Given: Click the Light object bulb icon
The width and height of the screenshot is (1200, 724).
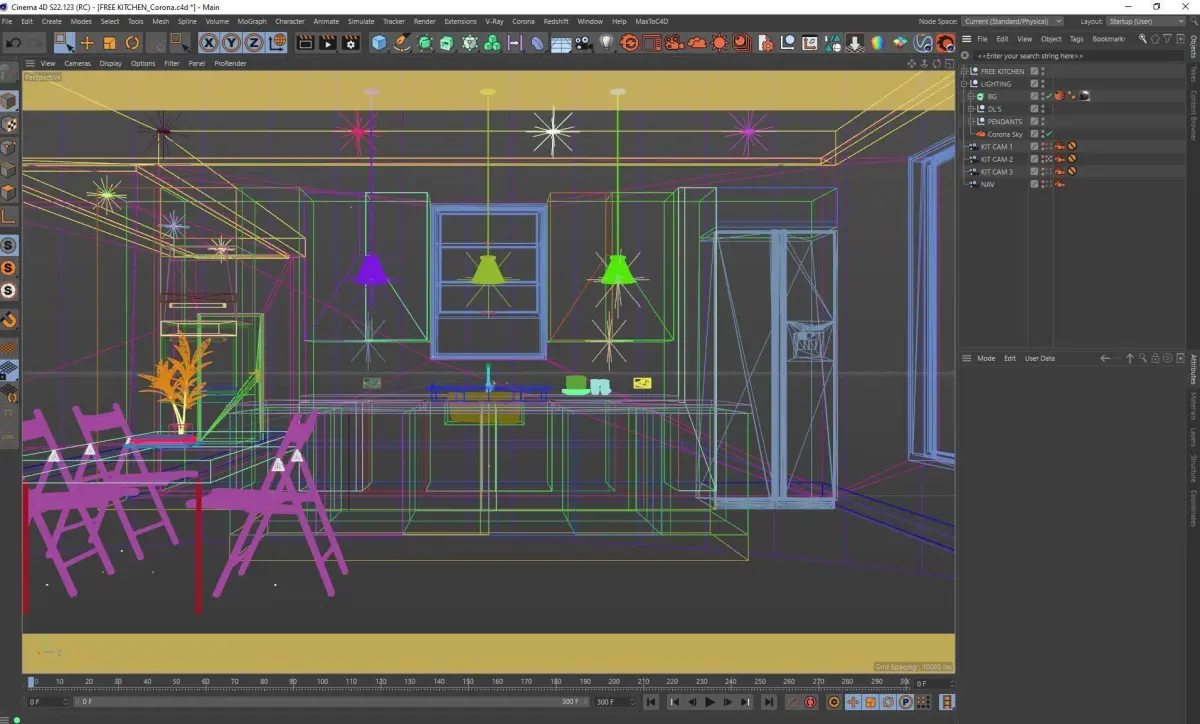Looking at the screenshot, I should 606,42.
